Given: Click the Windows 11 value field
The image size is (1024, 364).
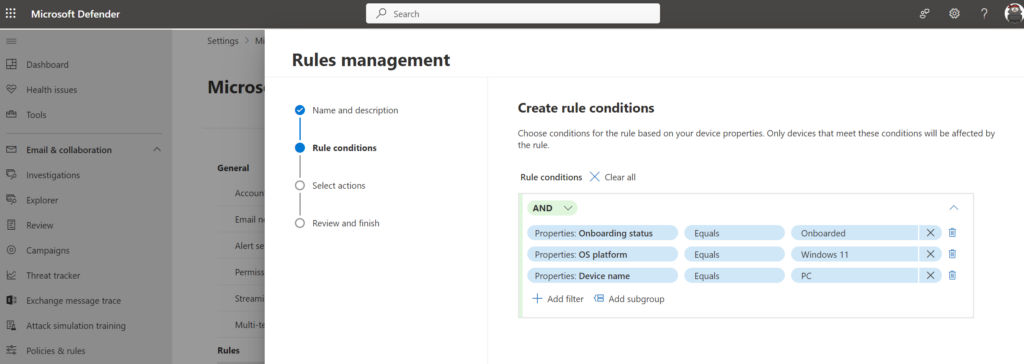Looking at the screenshot, I should (854, 254).
